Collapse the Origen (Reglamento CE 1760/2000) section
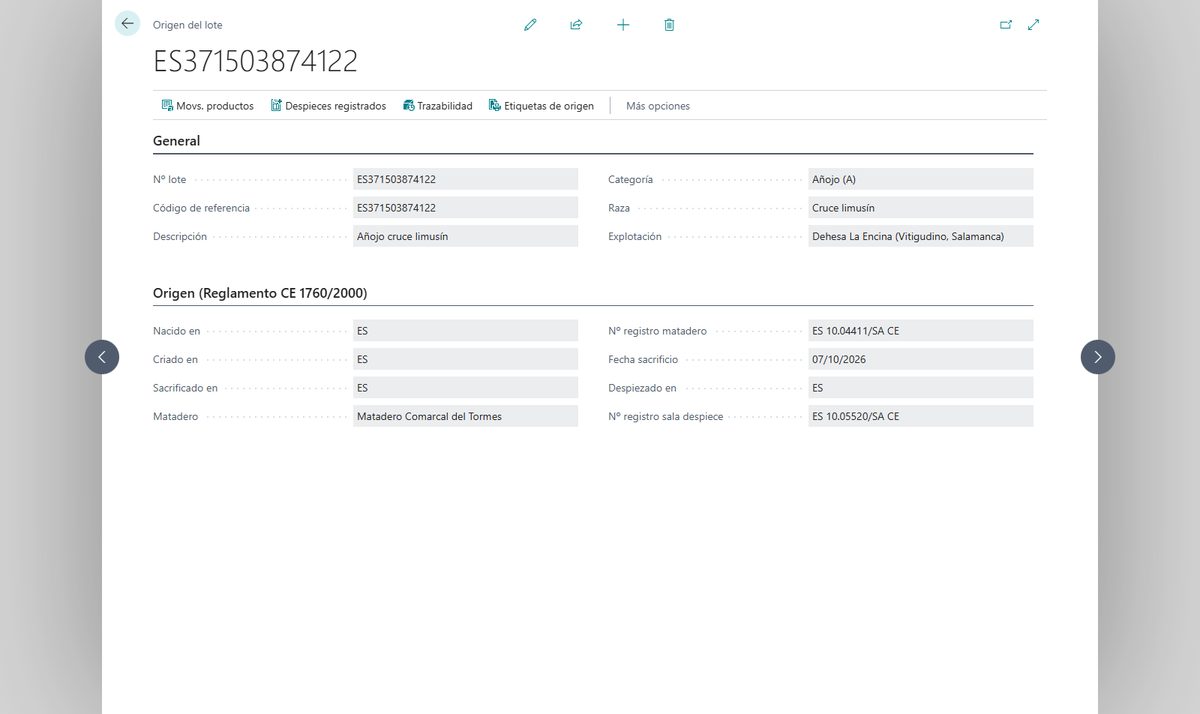 coord(260,293)
